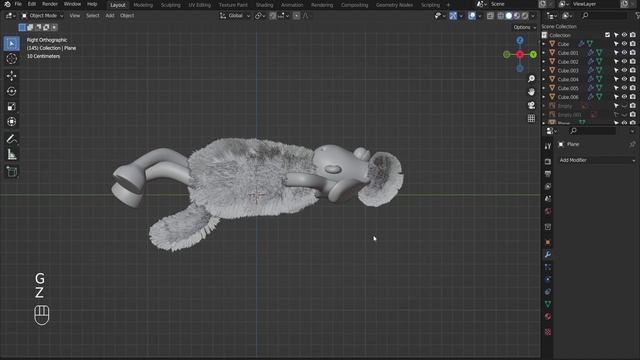Open the Modifier wrench properties tab
The width and height of the screenshot is (640, 360).
(x=548, y=254)
